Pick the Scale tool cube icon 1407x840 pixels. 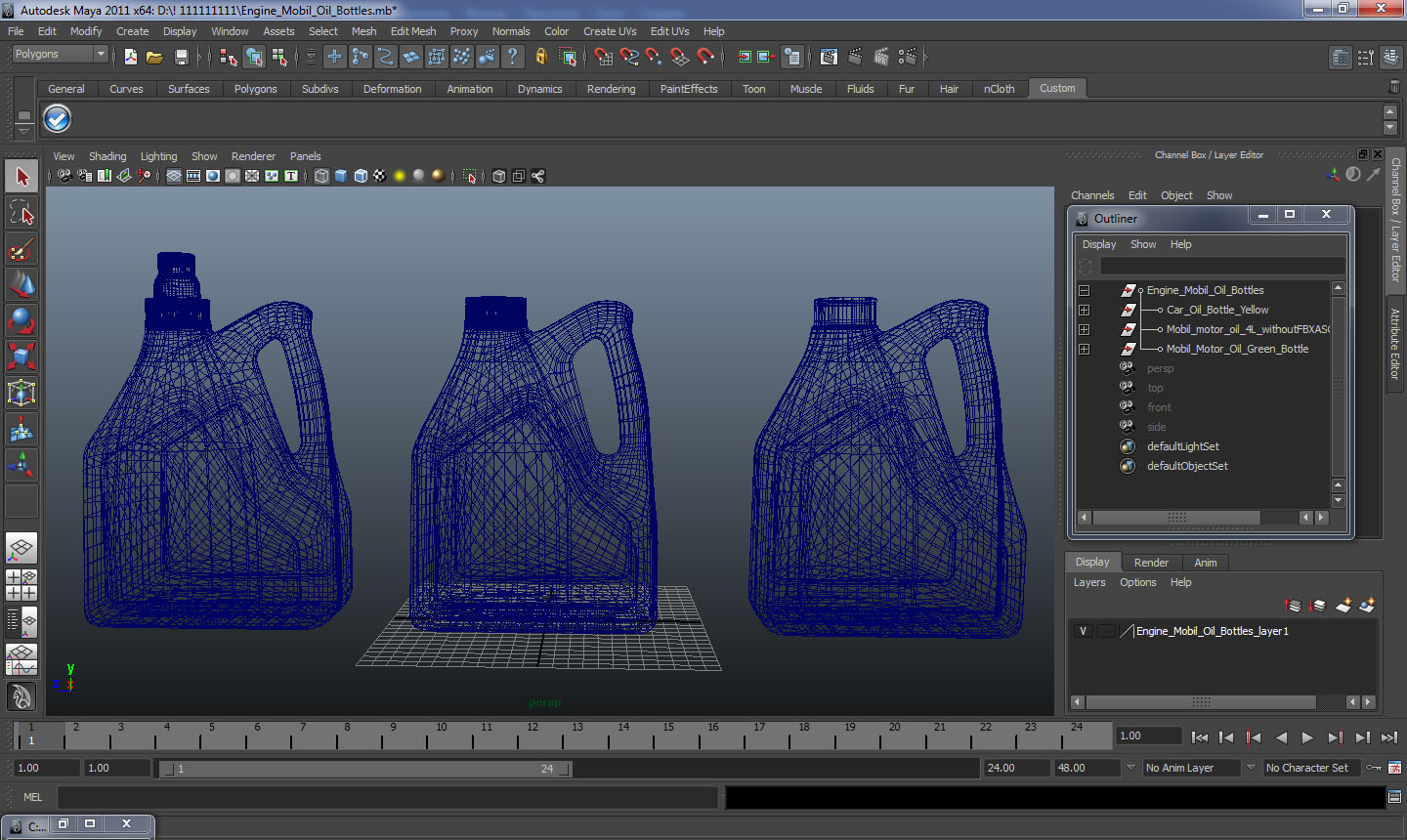click(x=21, y=356)
